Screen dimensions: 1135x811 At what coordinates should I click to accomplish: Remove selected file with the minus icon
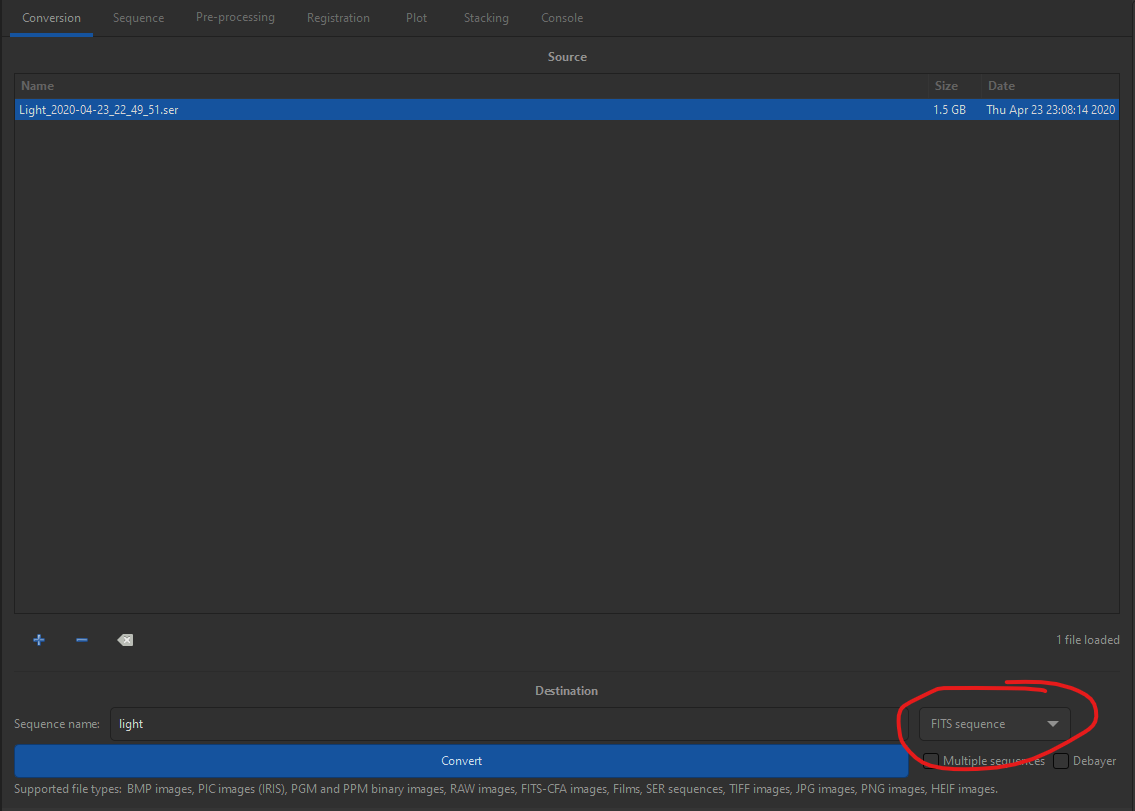[x=82, y=640]
